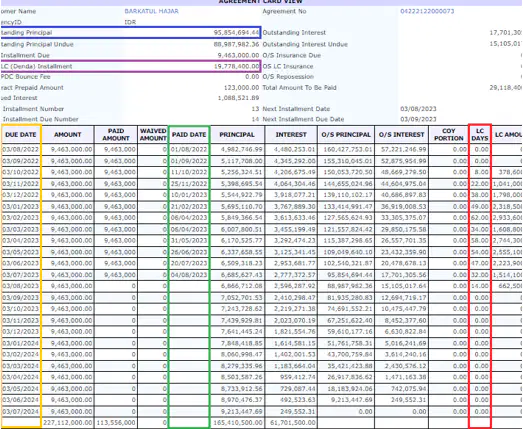Select the DUE DATE column header
The height and width of the screenshot is (429, 523).
coord(21,134)
